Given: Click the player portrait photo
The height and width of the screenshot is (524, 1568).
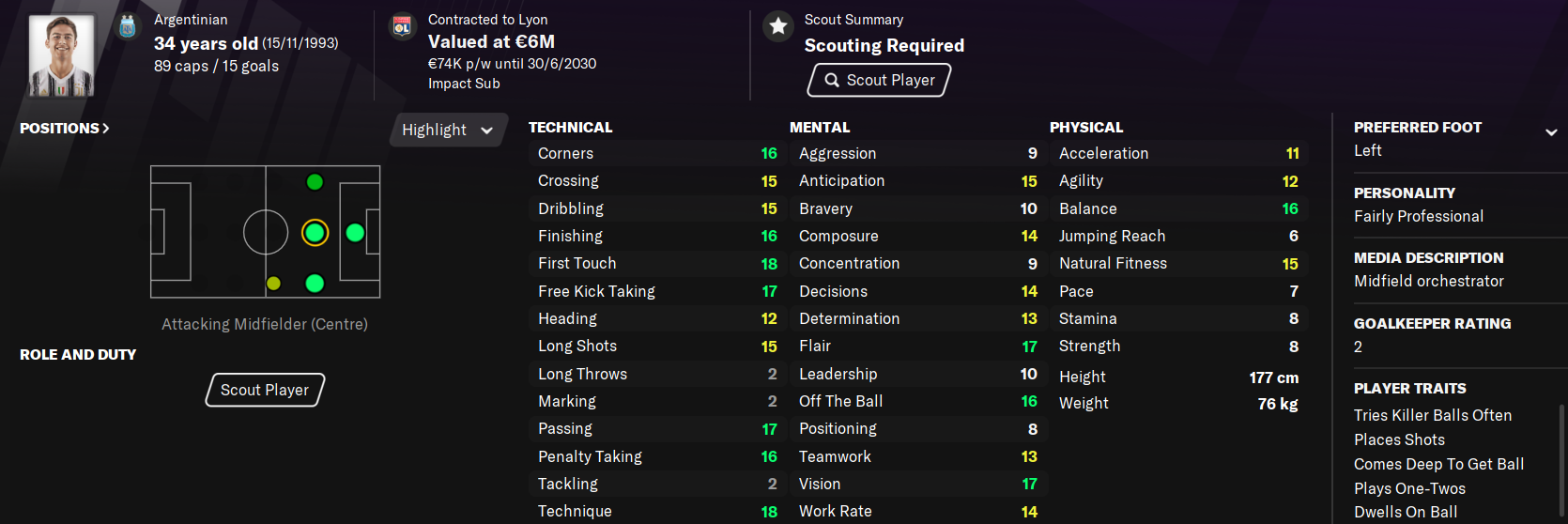Looking at the screenshot, I should click(x=62, y=54).
